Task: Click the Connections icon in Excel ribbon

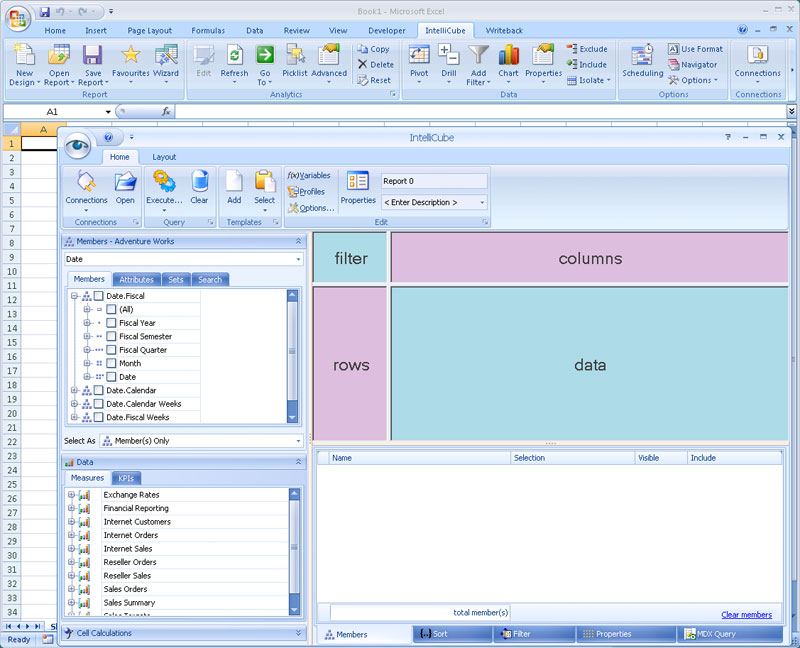Action: coord(757,55)
